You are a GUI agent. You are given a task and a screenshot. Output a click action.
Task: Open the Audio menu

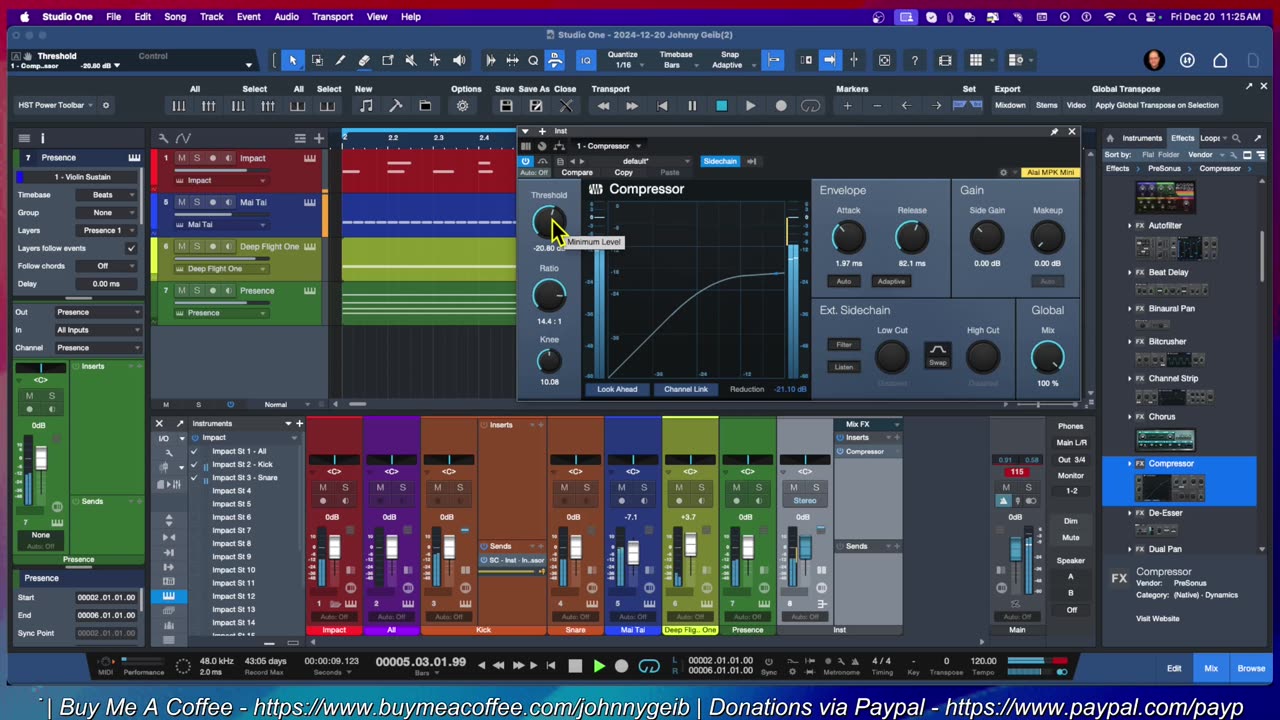click(286, 17)
